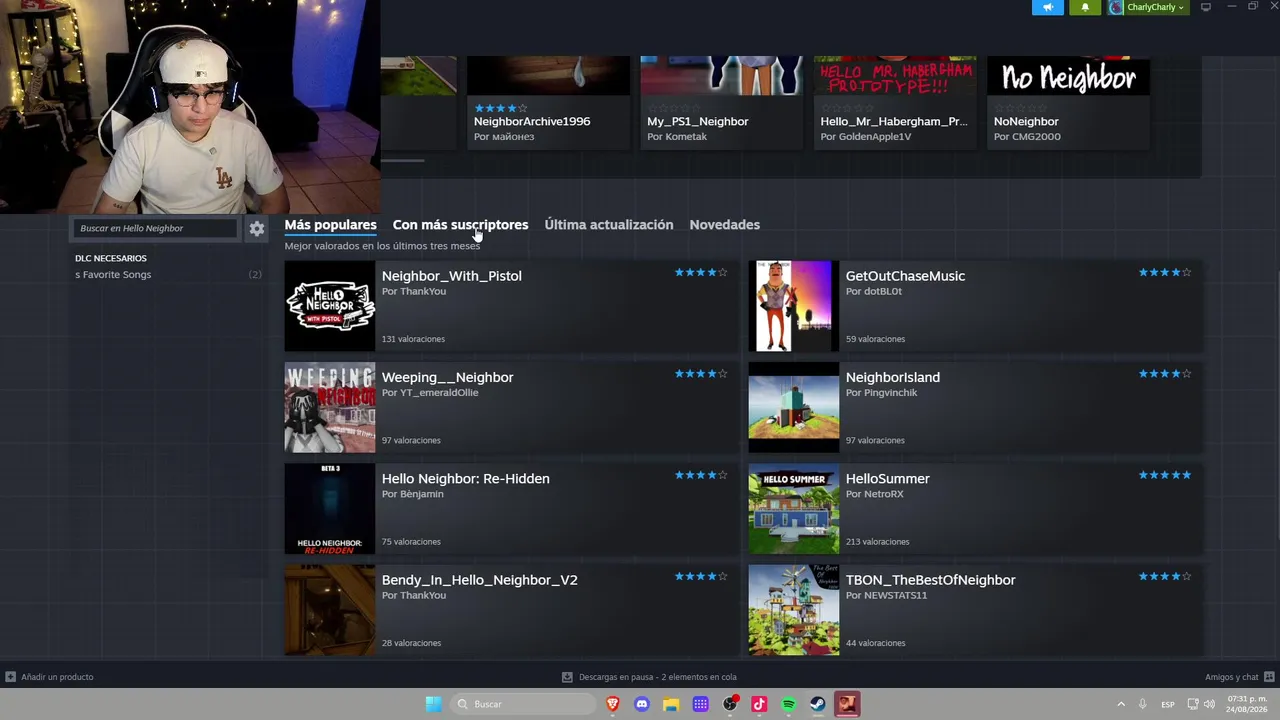Viewport: 1280px width, 720px height.
Task: Open the NeighborIsland thumbnail
Action: point(794,408)
